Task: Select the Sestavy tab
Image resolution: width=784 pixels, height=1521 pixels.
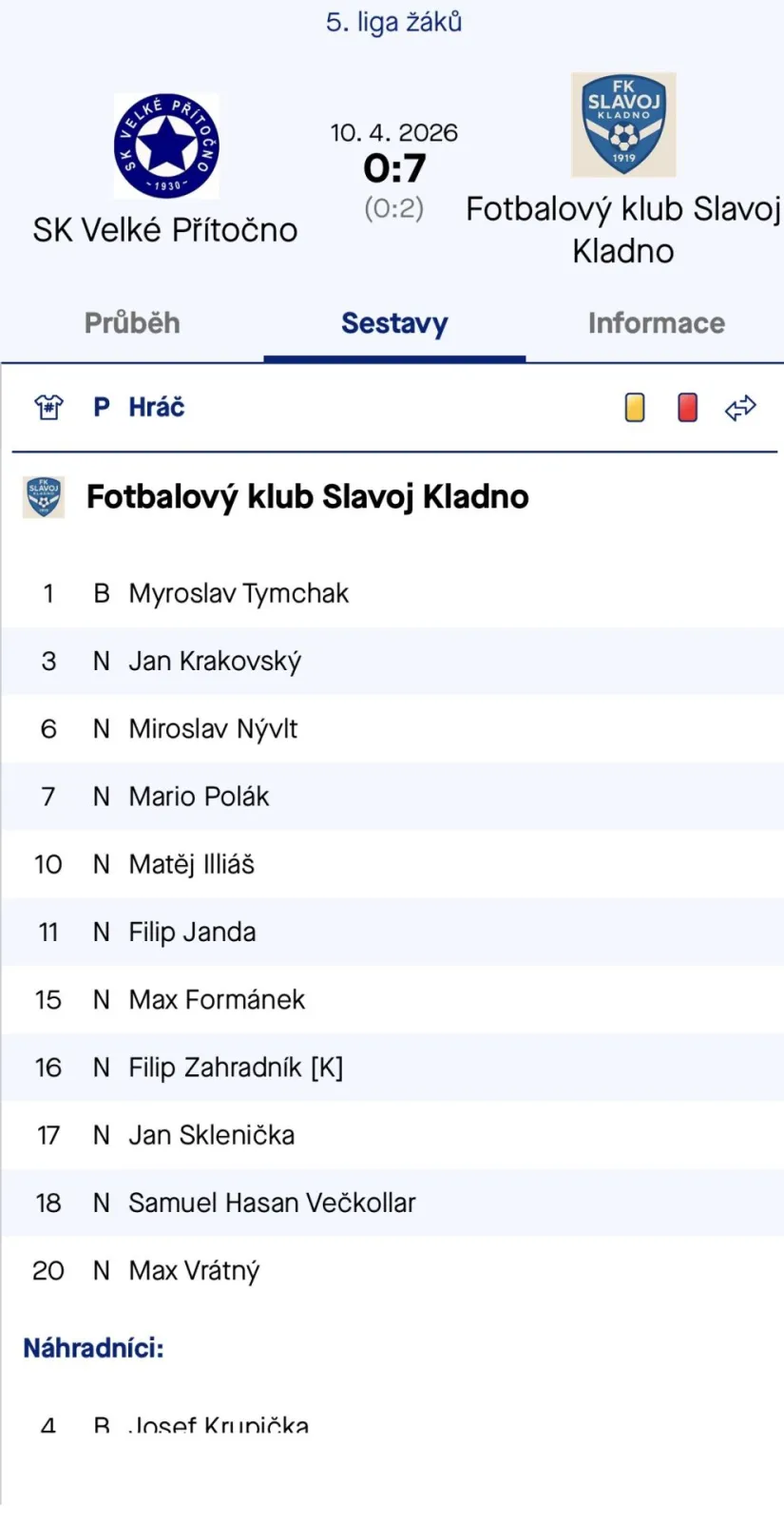Action: 394,323
